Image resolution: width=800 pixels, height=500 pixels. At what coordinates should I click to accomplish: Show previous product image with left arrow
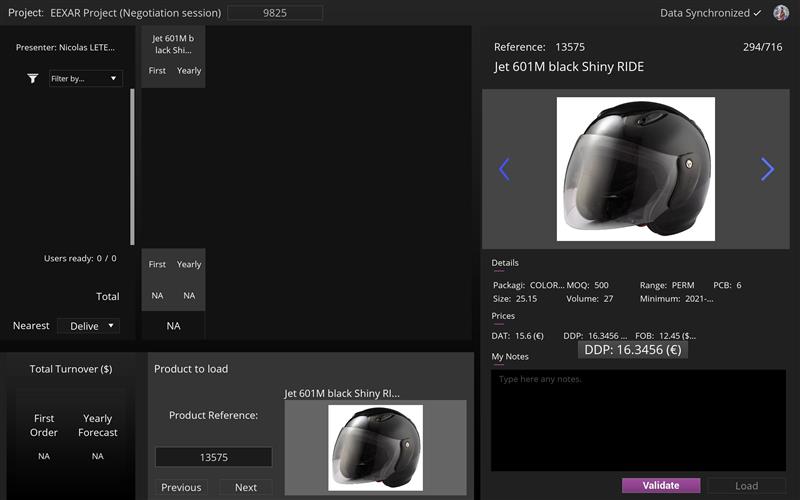[x=504, y=169]
